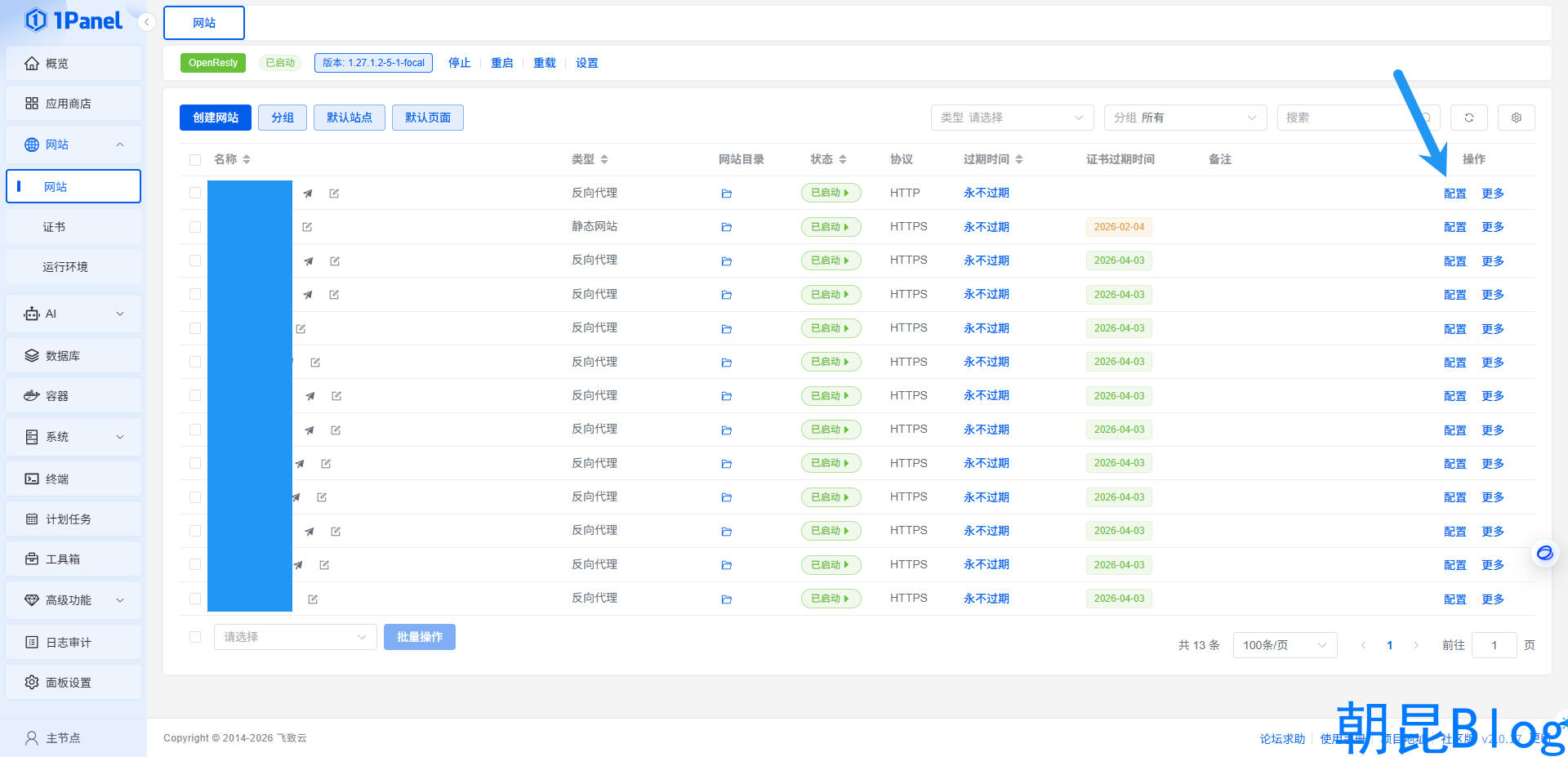Open 终端 terminal in sidebar
The image size is (1568, 757).
click(73, 479)
